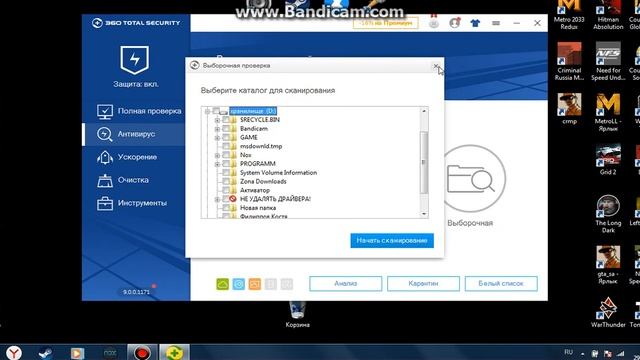Click the user account avatar icon
Screen dimensions: 640x360
(x=454, y=23)
